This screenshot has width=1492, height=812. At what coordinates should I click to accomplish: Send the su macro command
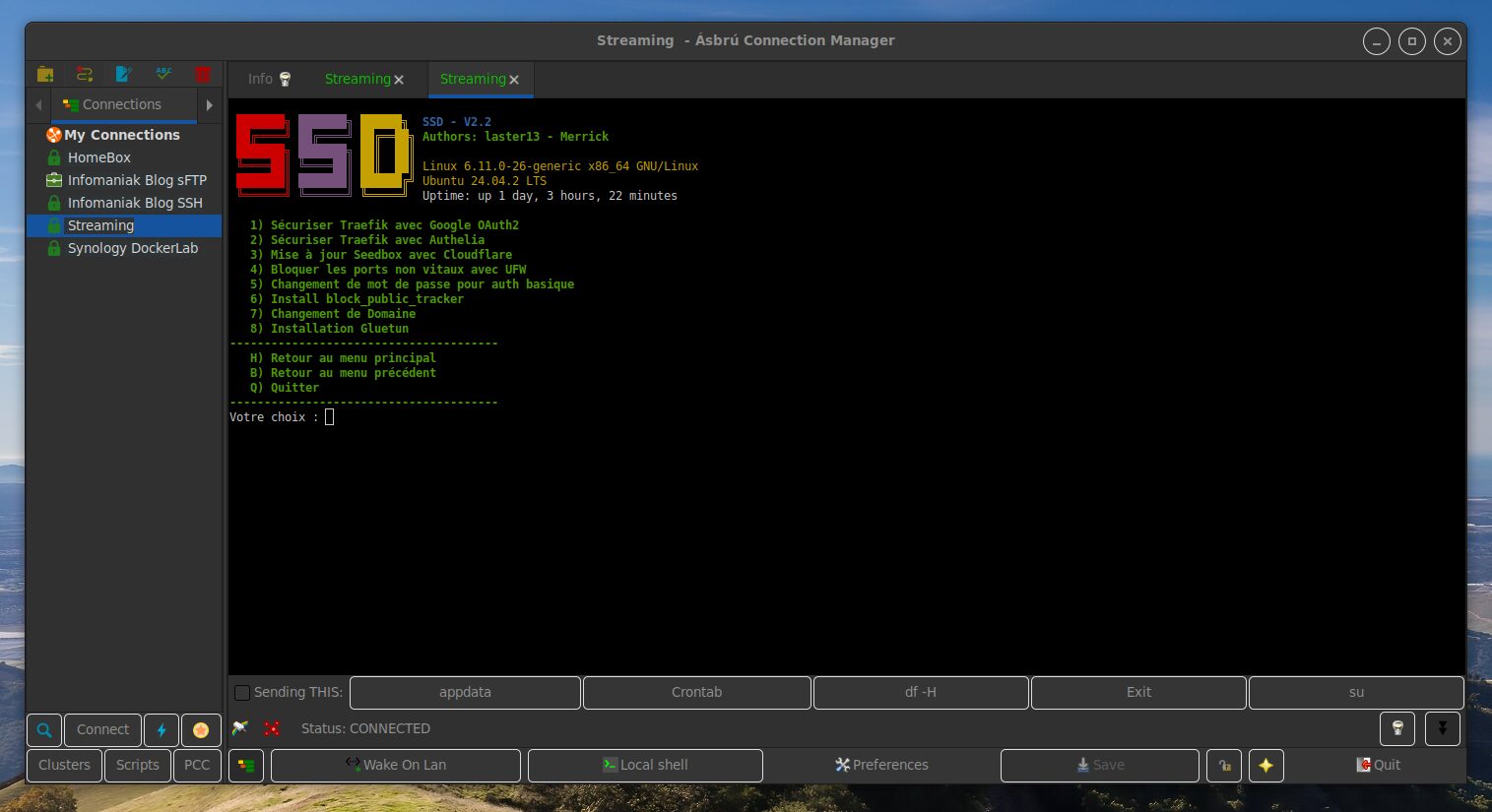pyautogui.click(x=1356, y=693)
